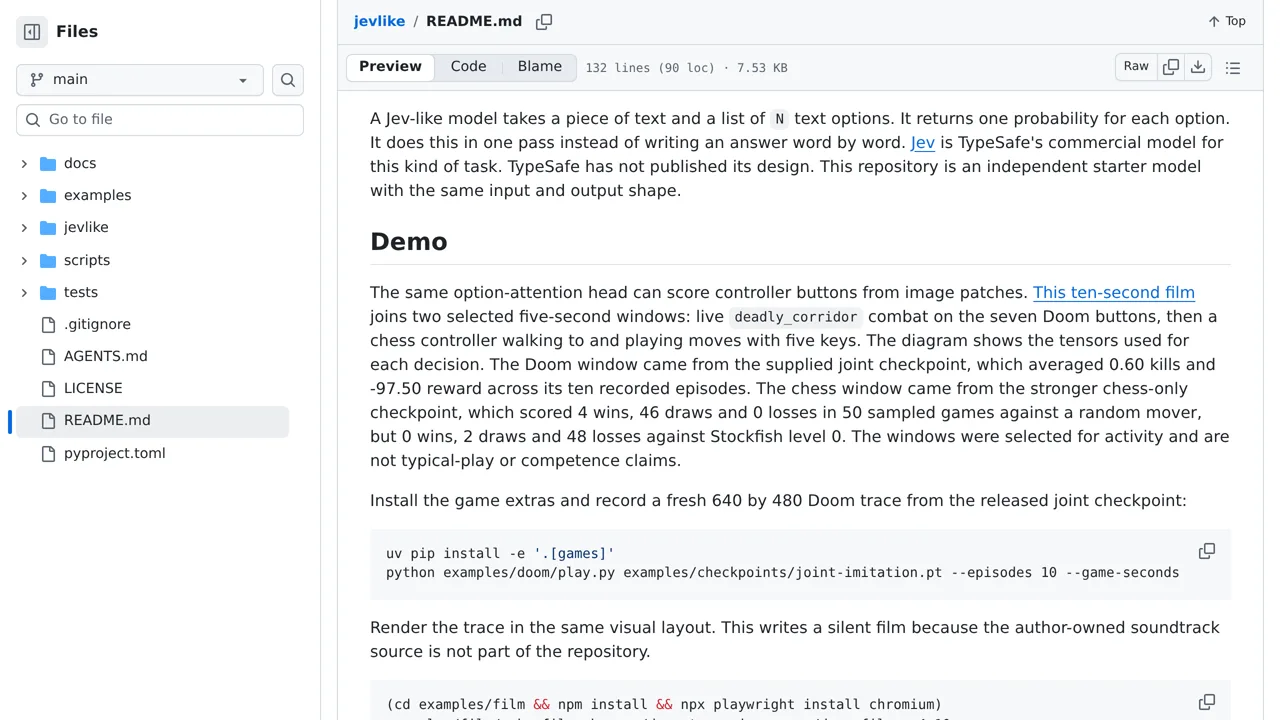Open the Raw file view
This screenshot has width=1280, height=720.
[x=1136, y=67]
